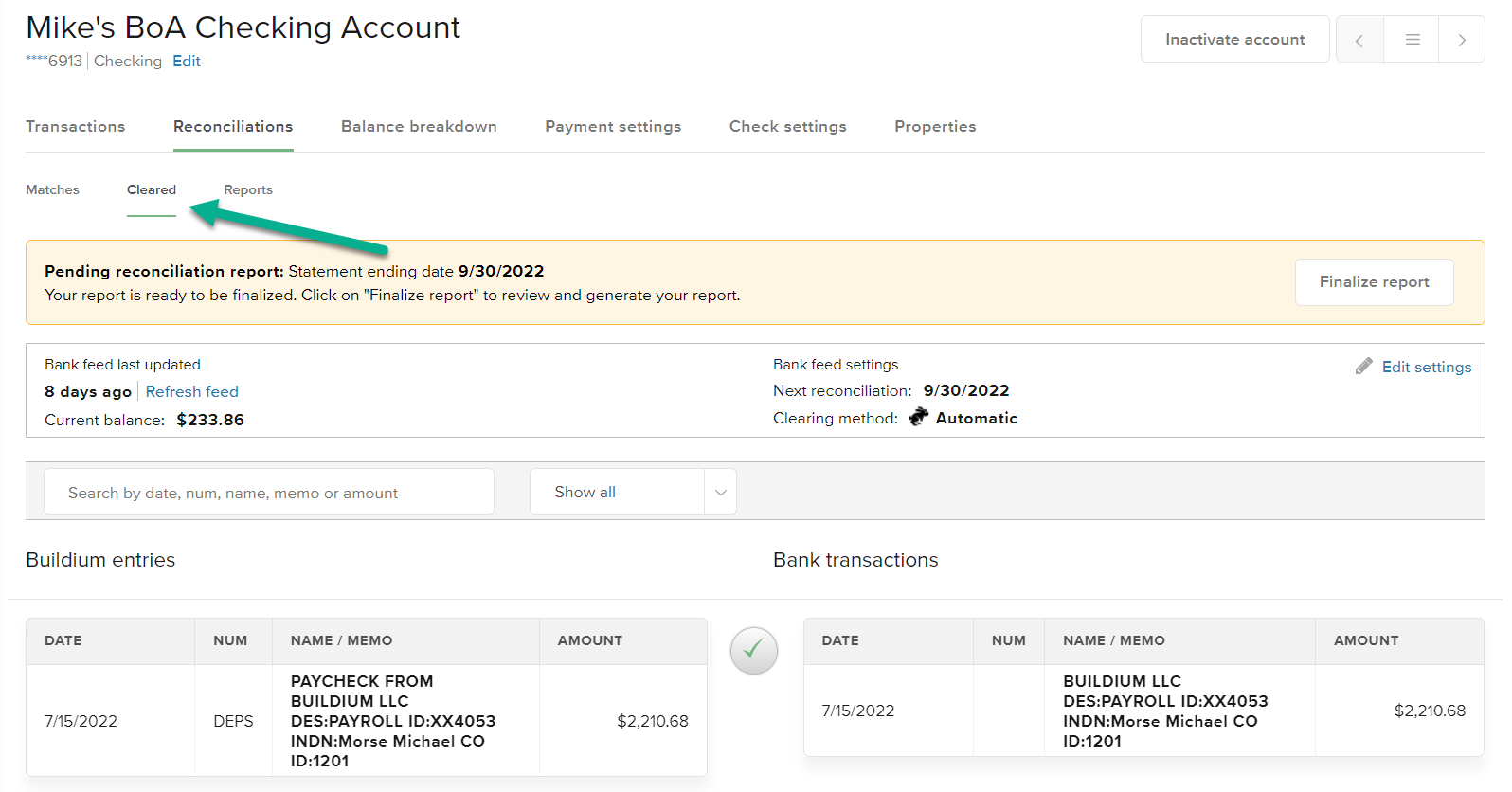1512x792 pixels.
Task: Select the Cleared sub-tab
Action: [152, 189]
